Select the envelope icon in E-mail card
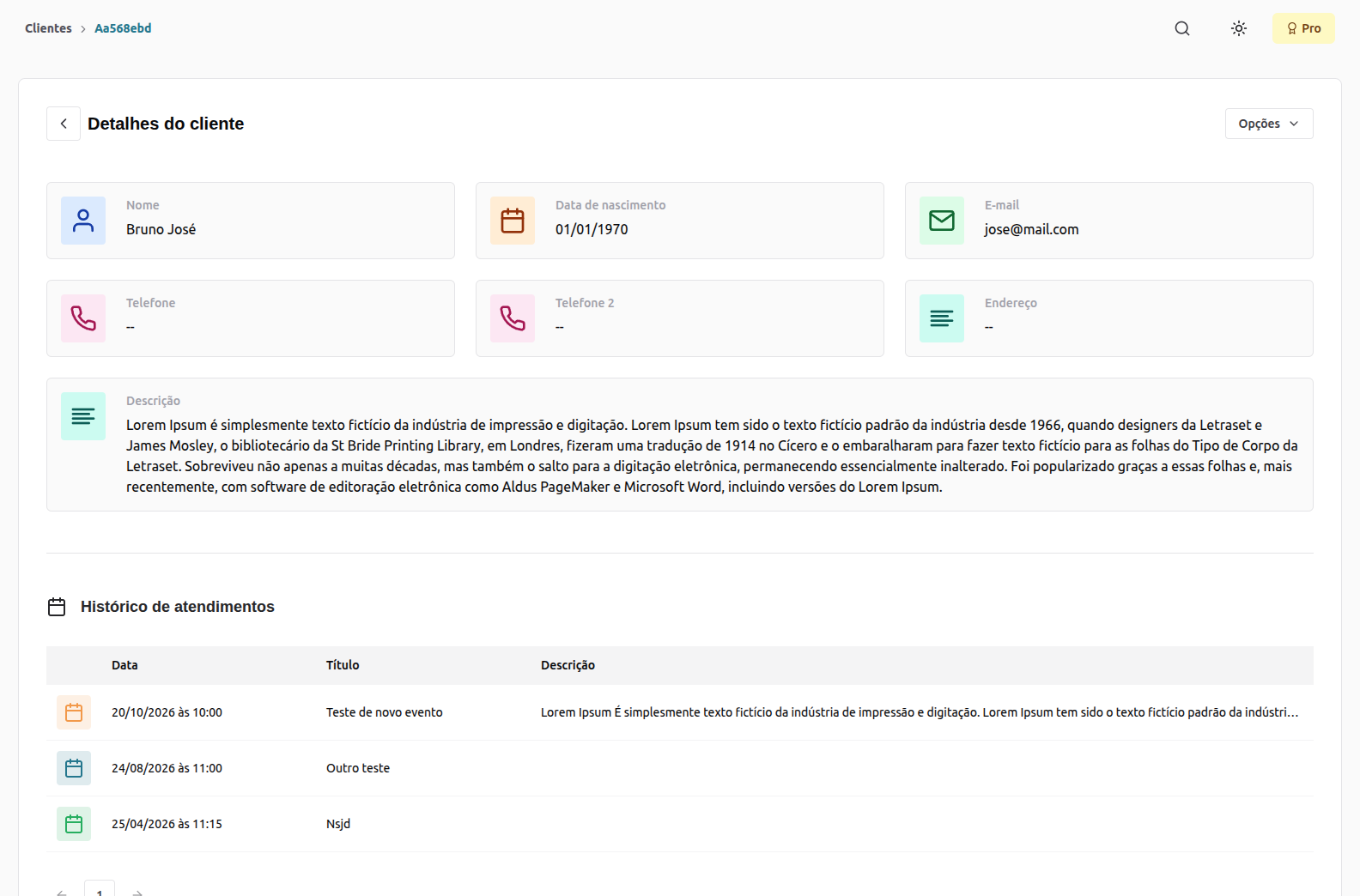The image size is (1360, 896). 942,221
